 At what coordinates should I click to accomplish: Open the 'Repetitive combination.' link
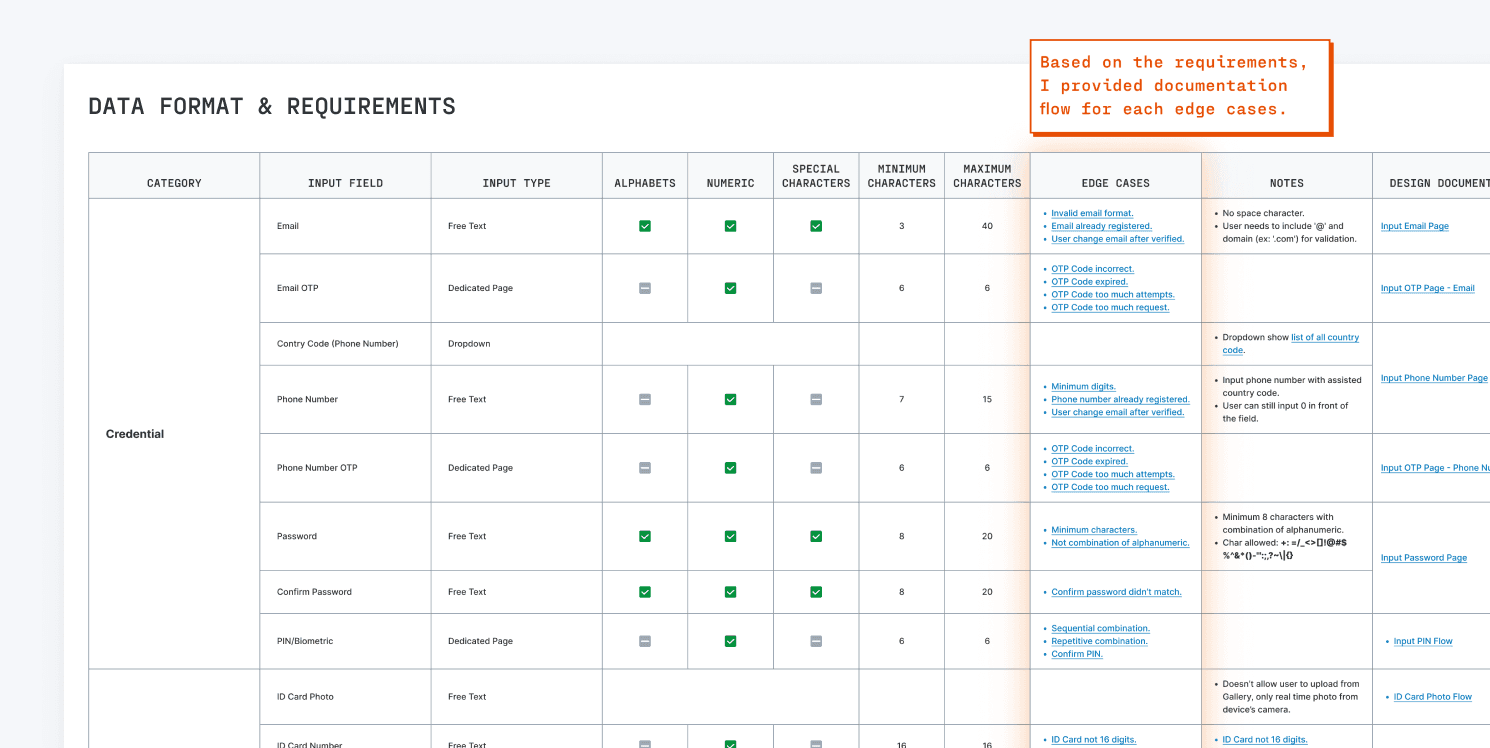pos(1099,642)
